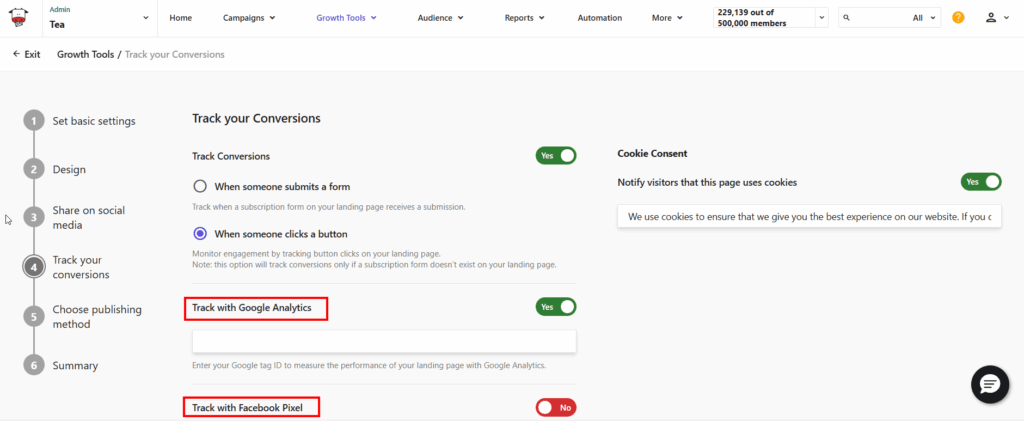Click the "Track your Conversions" breadcrumb text
Screen dimensions: 1024x421
point(174,54)
